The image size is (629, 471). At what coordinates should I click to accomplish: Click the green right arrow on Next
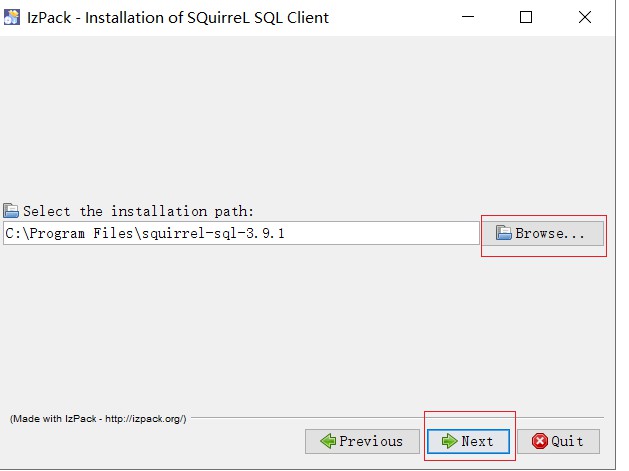click(x=449, y=441)
